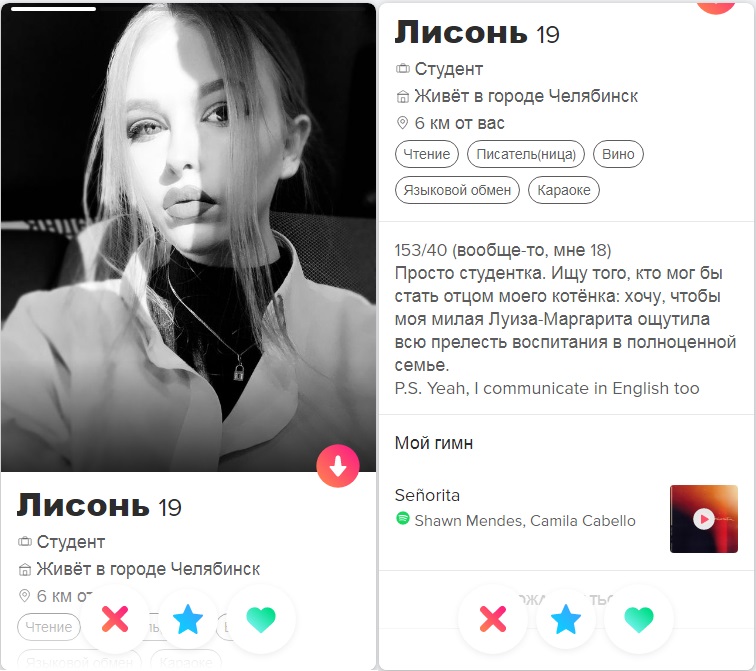Click the green heart like button on left card
This screenshot has width=756, height=671.
[261, 619]
